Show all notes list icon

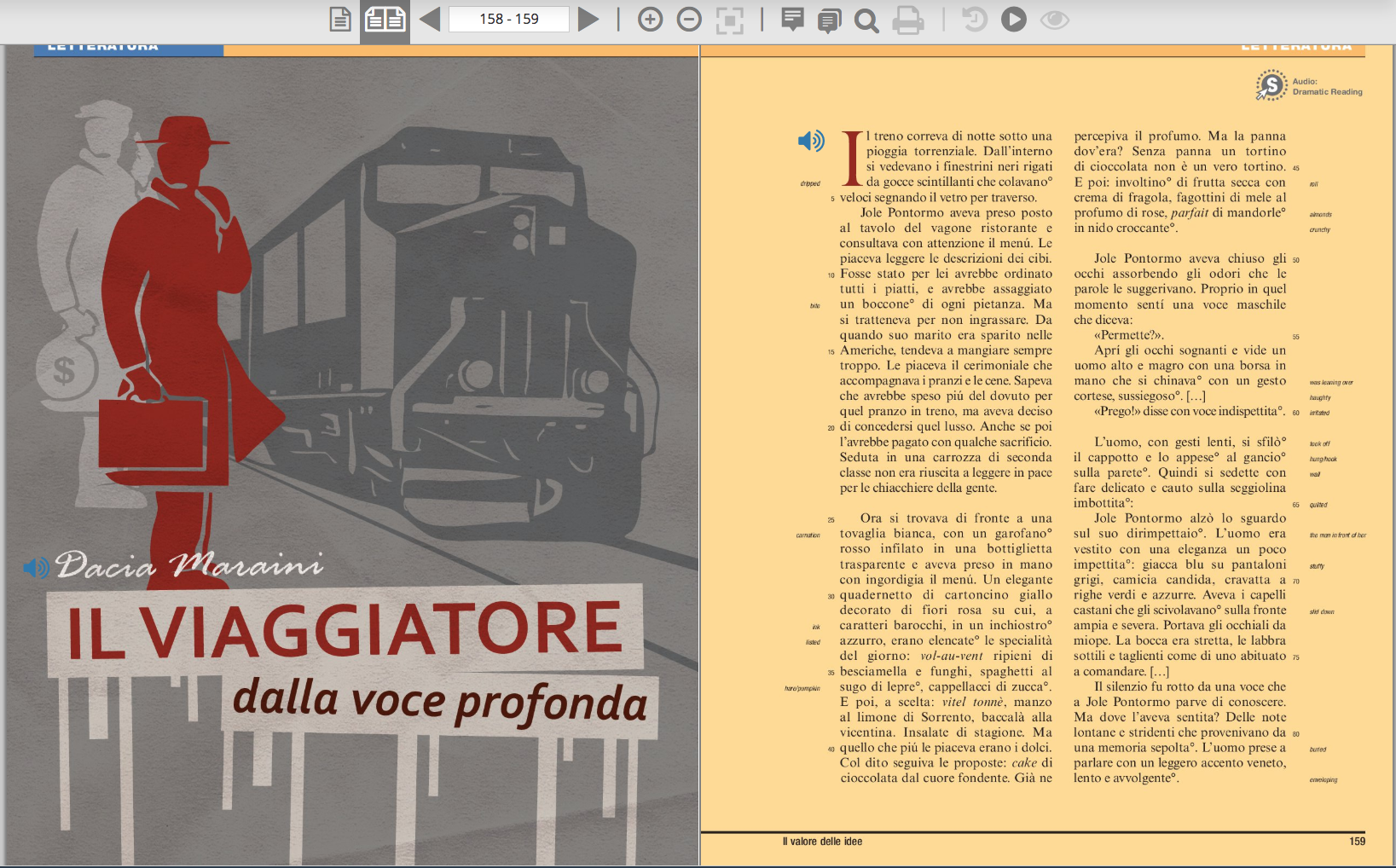[829, 20]
